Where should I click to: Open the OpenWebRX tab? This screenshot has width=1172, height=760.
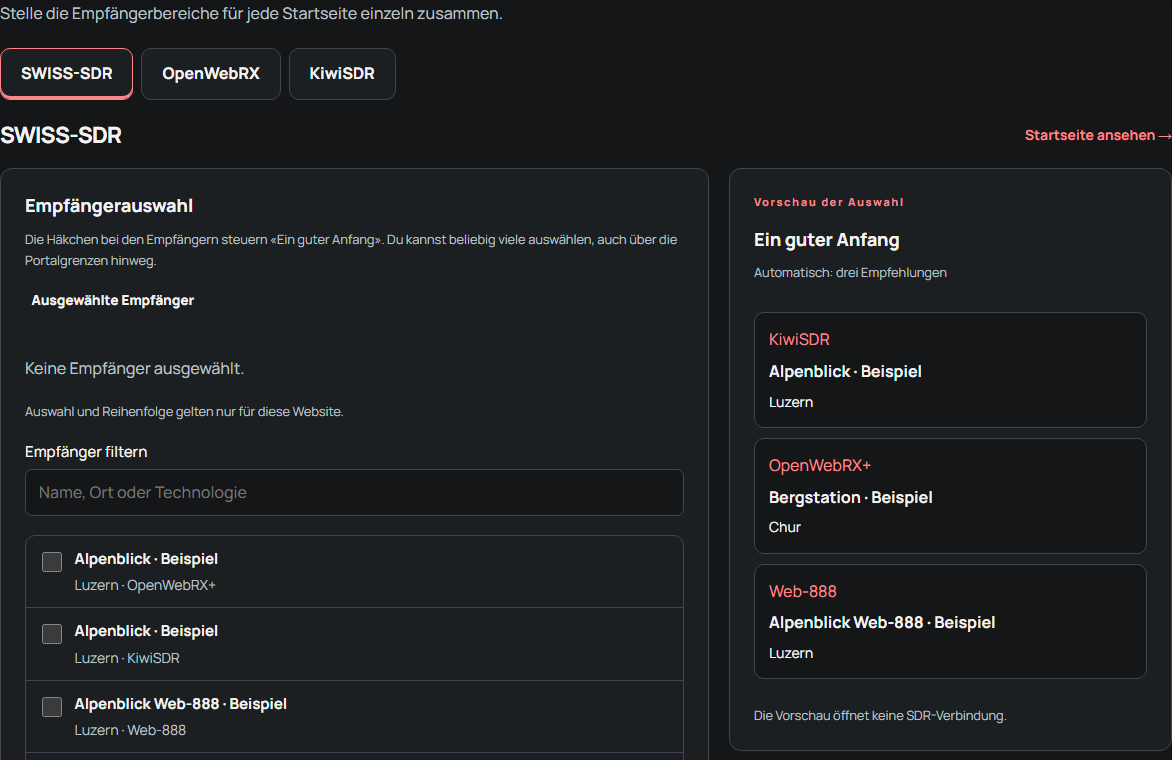pos(211,73)
